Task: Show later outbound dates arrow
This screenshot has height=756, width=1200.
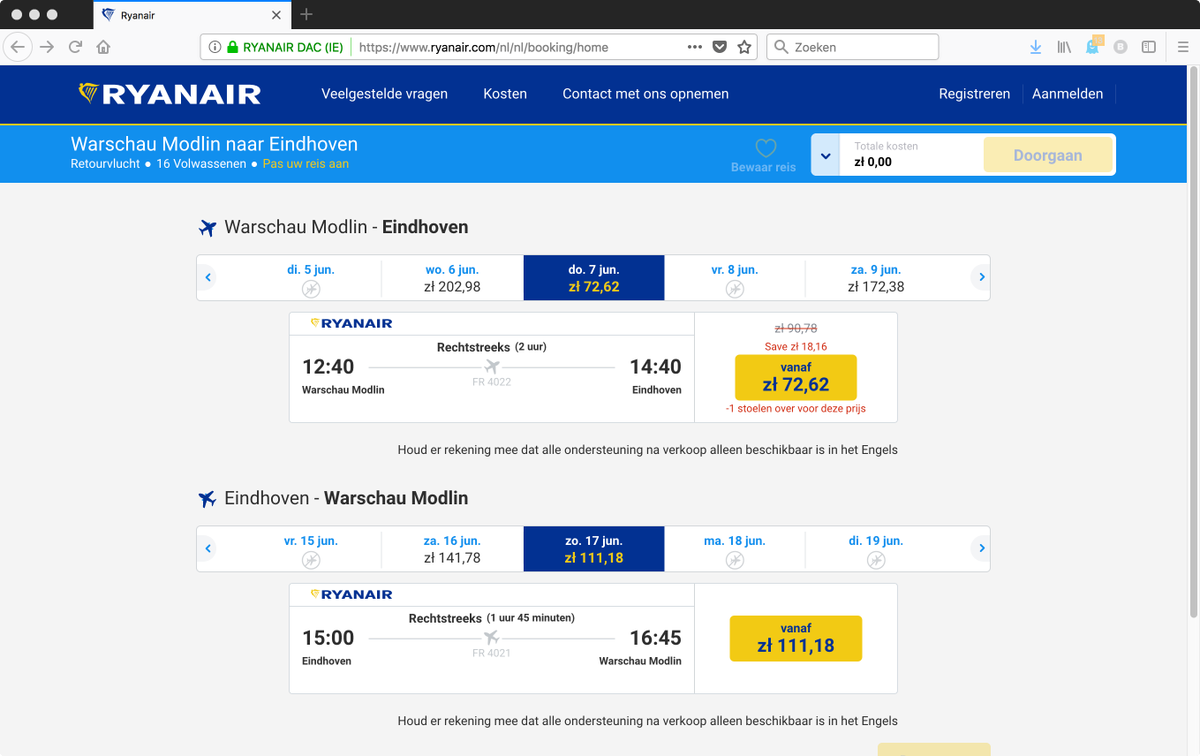Action: coord(981,277)
